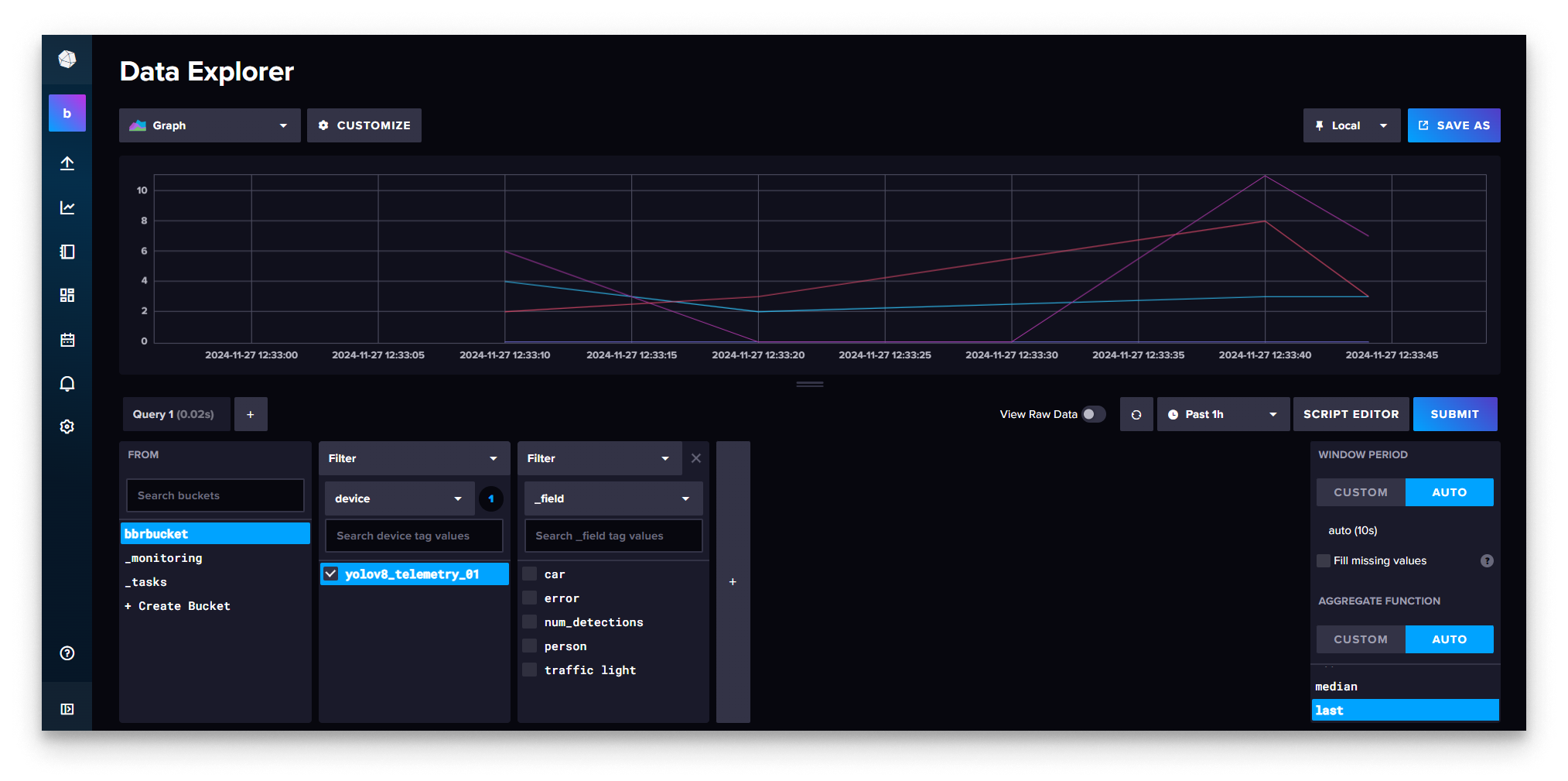Image resolution: width=1568 pixels, height=781 pixels.
Task: Expand the Past 1h time range dropdown
Action: click(1222, 414)
